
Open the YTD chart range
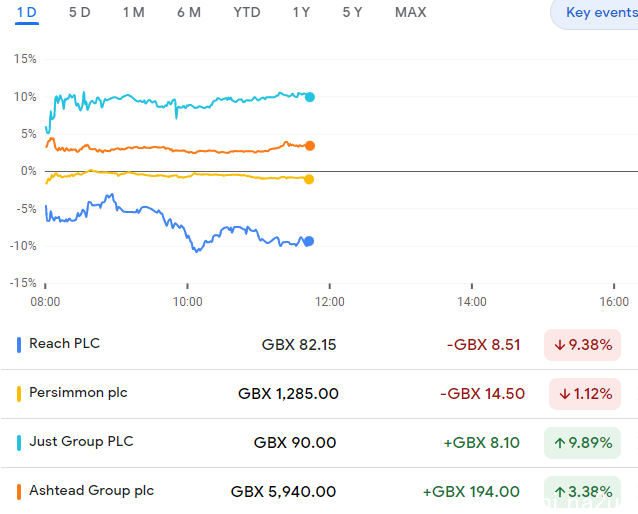click(x=247, y=13)
